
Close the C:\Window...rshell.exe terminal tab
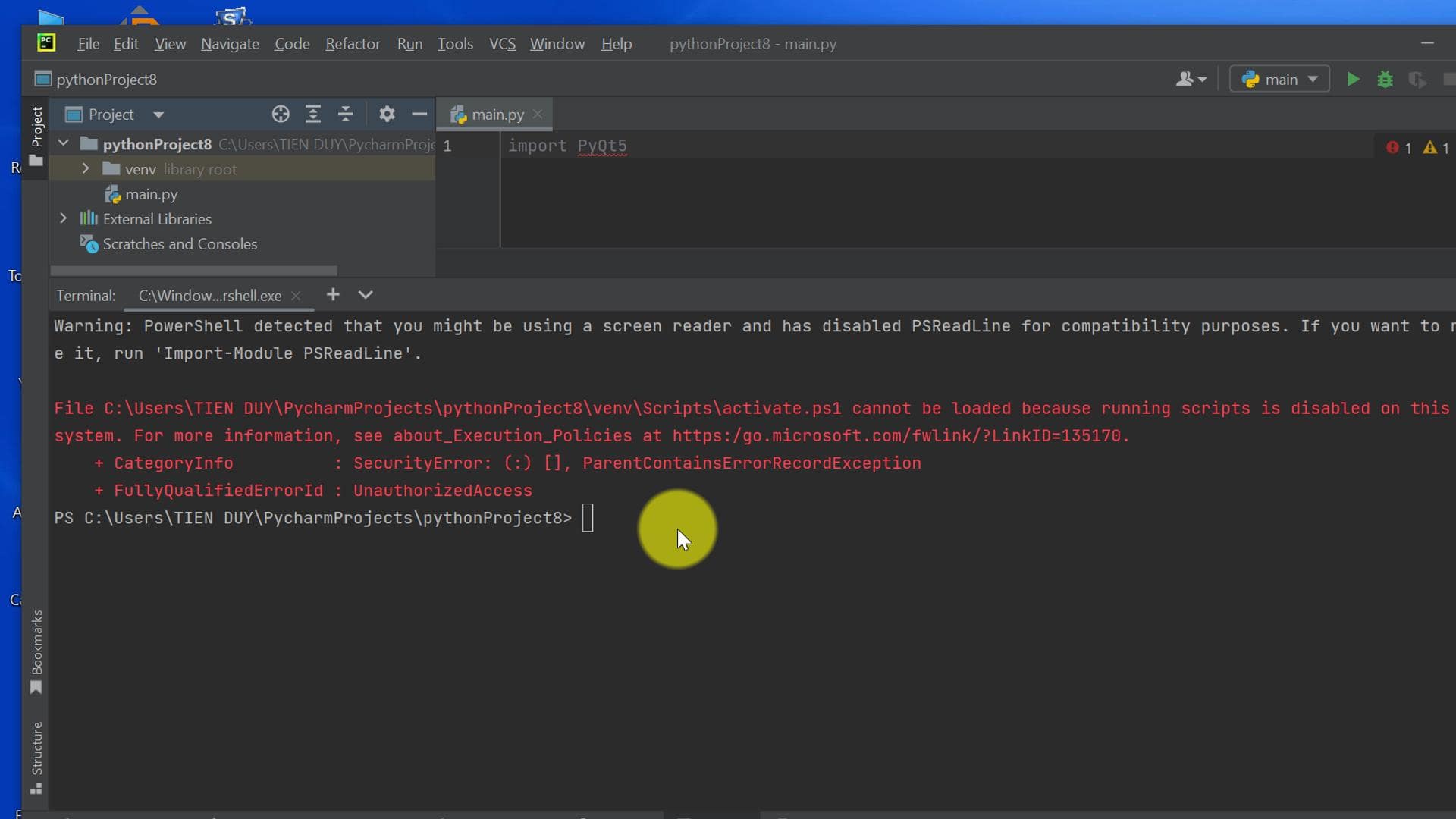[296, 296]
